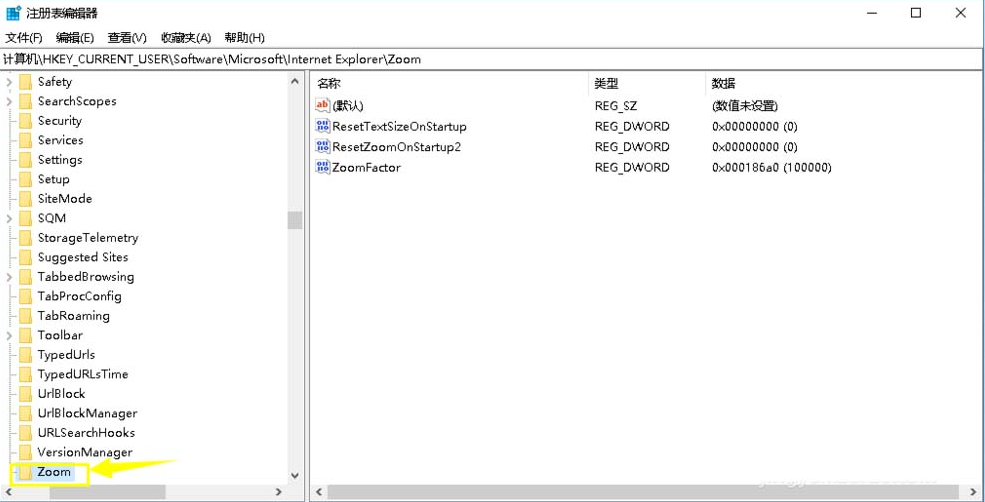Click the Safety folder icon
985x502 pixels.
click(25, 82)
